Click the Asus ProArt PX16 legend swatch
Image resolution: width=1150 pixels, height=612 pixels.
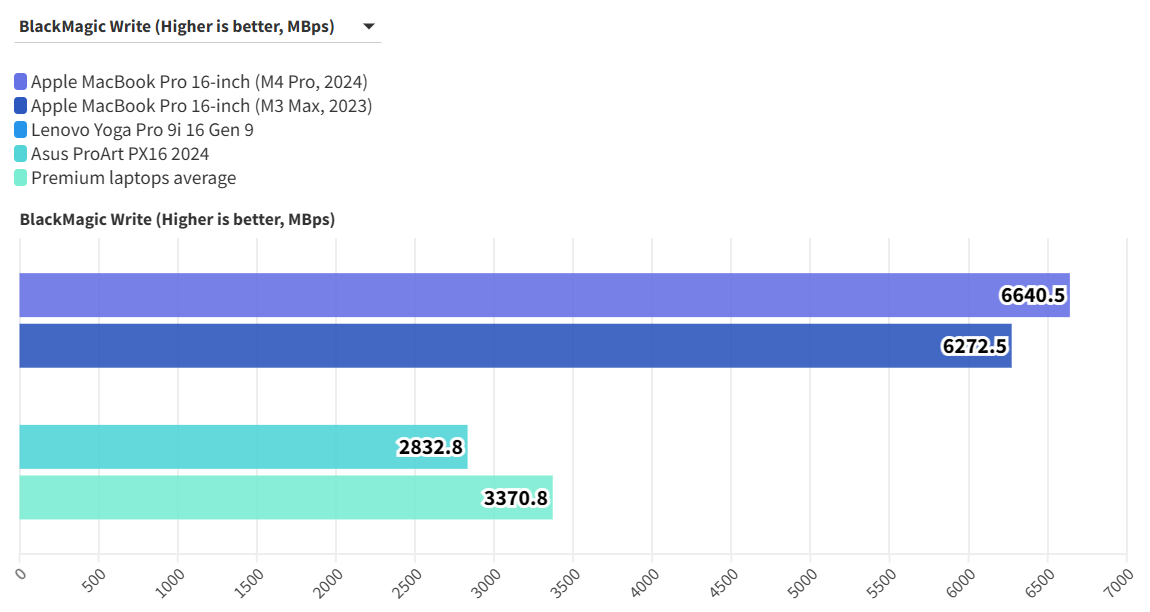21,154
